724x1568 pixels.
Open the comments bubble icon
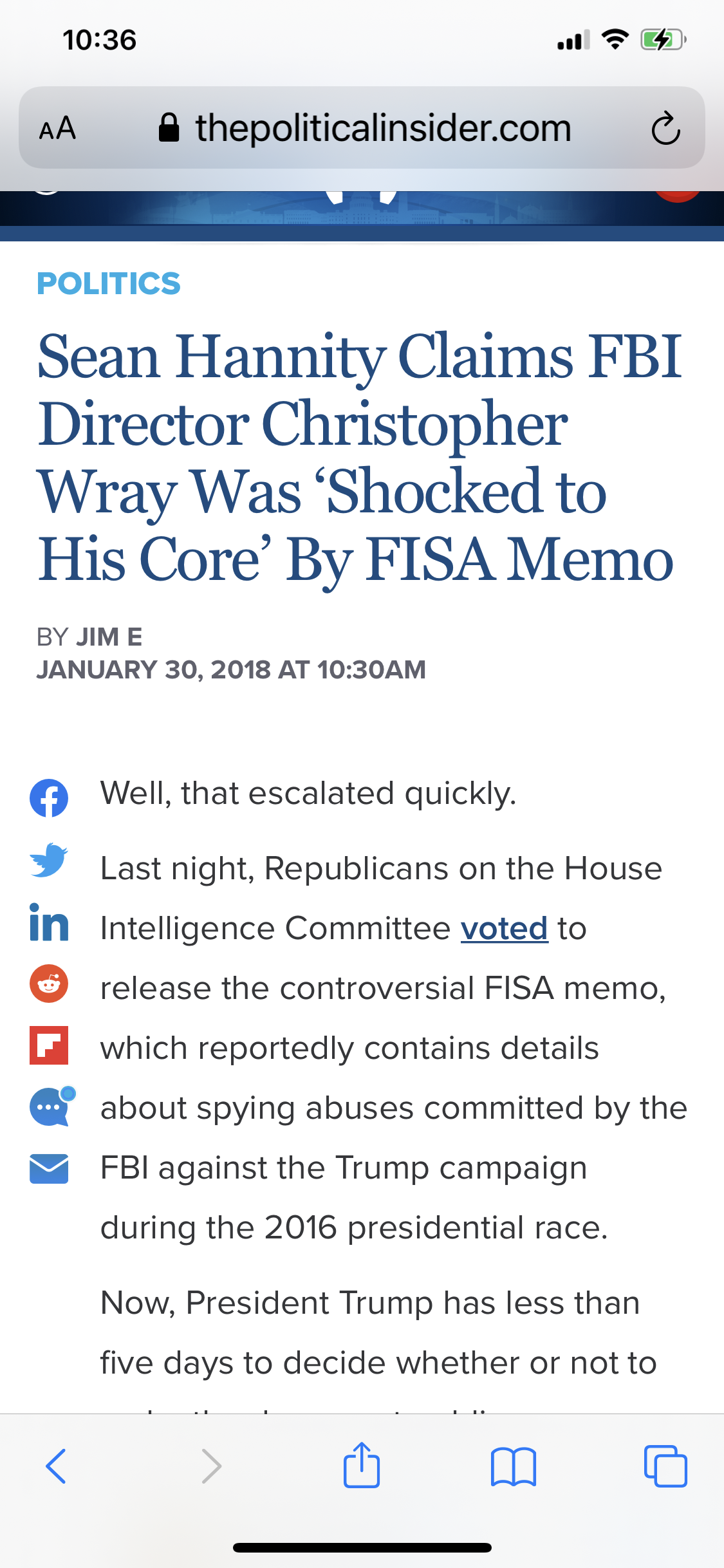coord(51,1106)
